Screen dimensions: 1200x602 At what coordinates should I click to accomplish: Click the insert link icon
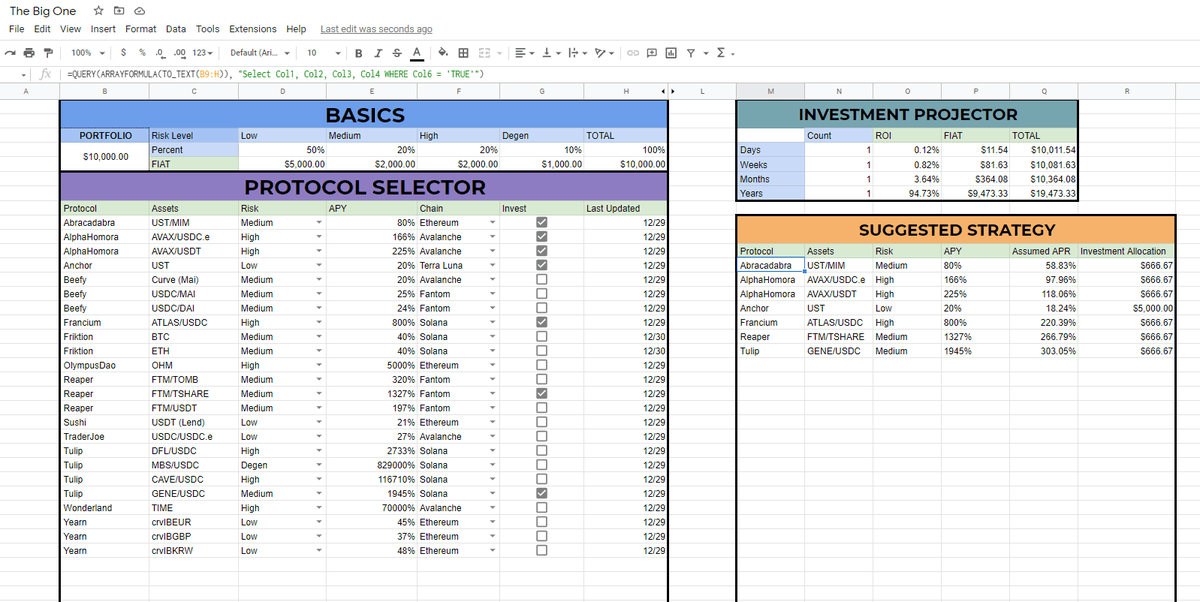(633, 52)
